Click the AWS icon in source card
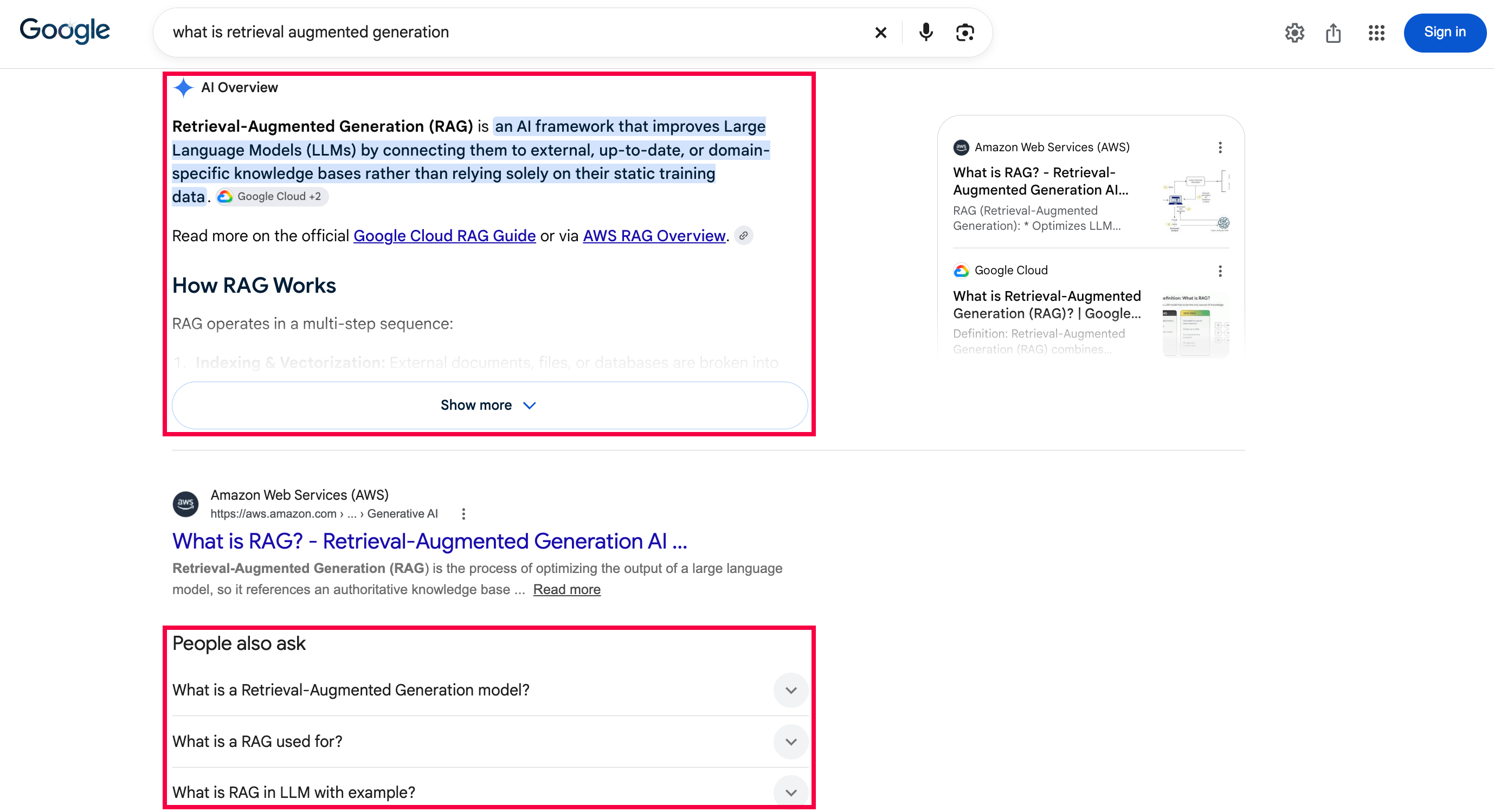Screen dimensions: 1494x812 tap(961, 147)
